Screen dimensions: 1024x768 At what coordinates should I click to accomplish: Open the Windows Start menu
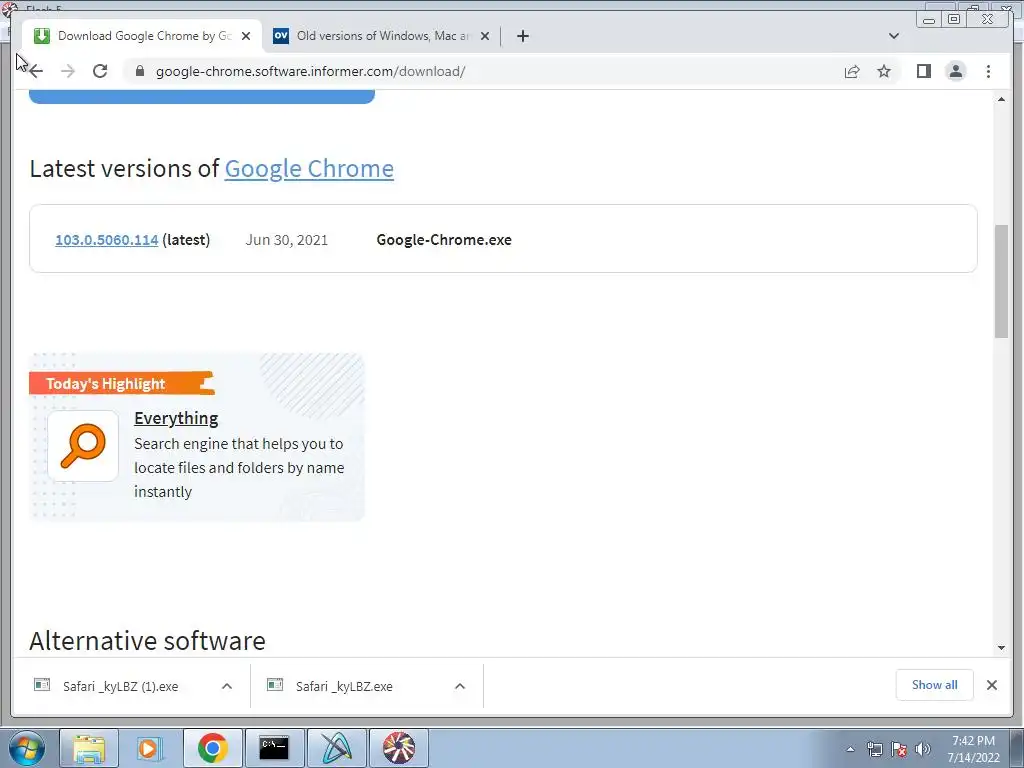(x=25, y=748)
